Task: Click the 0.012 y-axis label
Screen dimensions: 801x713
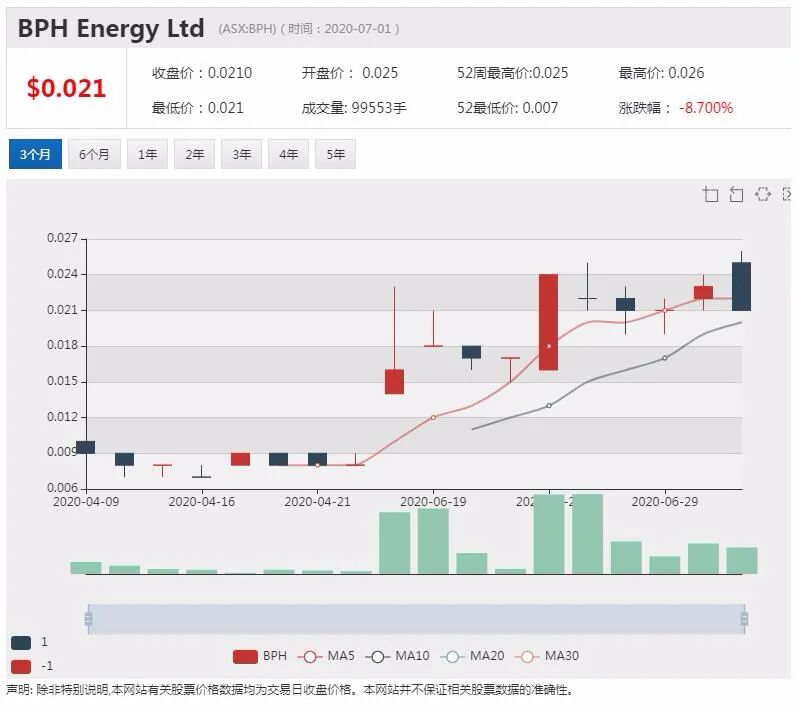Action: [x=62, y=417]
